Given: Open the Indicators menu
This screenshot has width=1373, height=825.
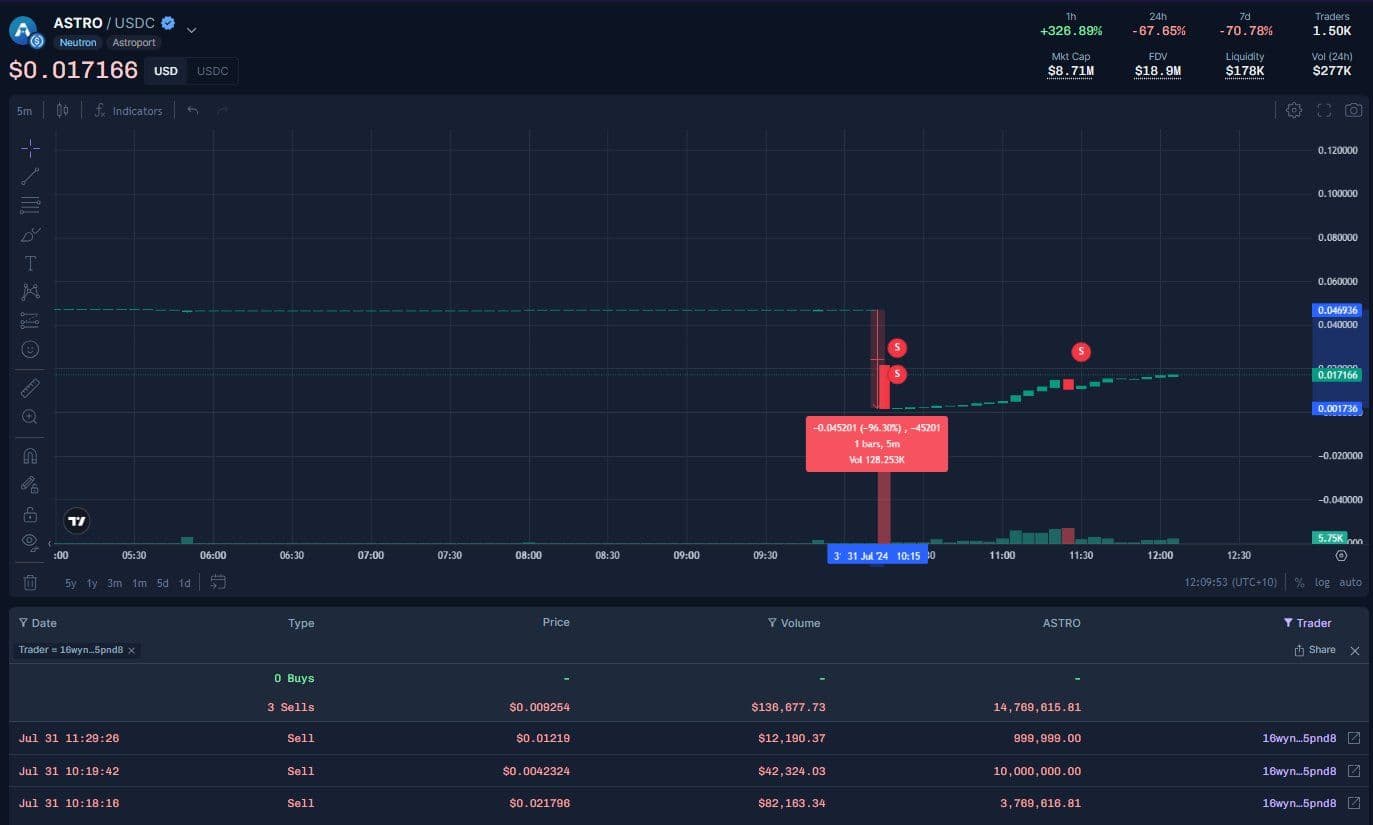Looking at the screenshot, I should [x=128, y=111].
